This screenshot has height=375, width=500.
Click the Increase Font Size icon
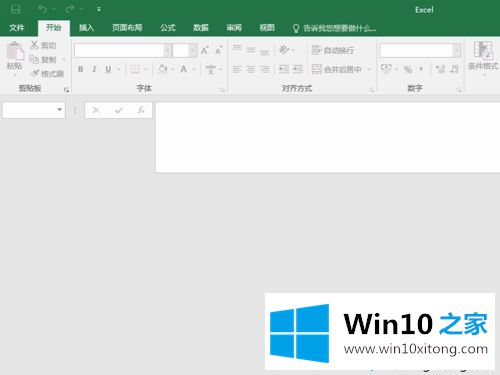pyautogui.click(x=205, y=50)
